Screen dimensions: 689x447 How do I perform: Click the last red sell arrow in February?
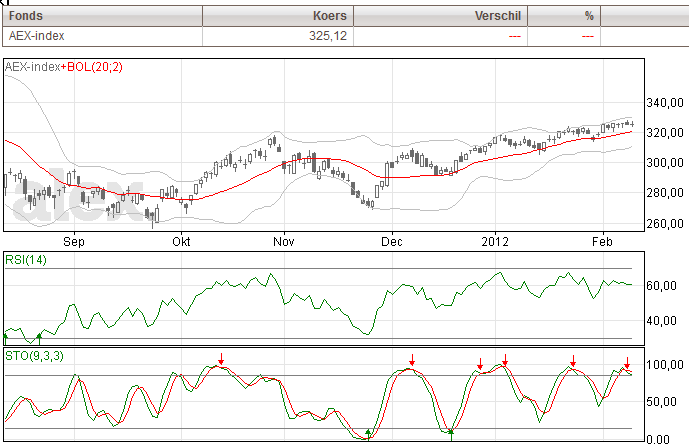(627, 363)
